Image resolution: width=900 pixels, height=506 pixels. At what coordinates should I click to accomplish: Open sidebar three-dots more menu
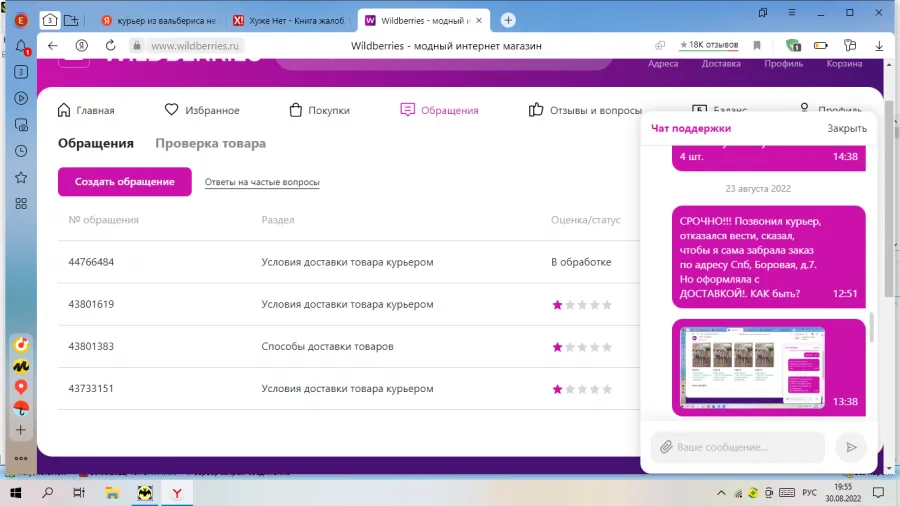(21, 458)
